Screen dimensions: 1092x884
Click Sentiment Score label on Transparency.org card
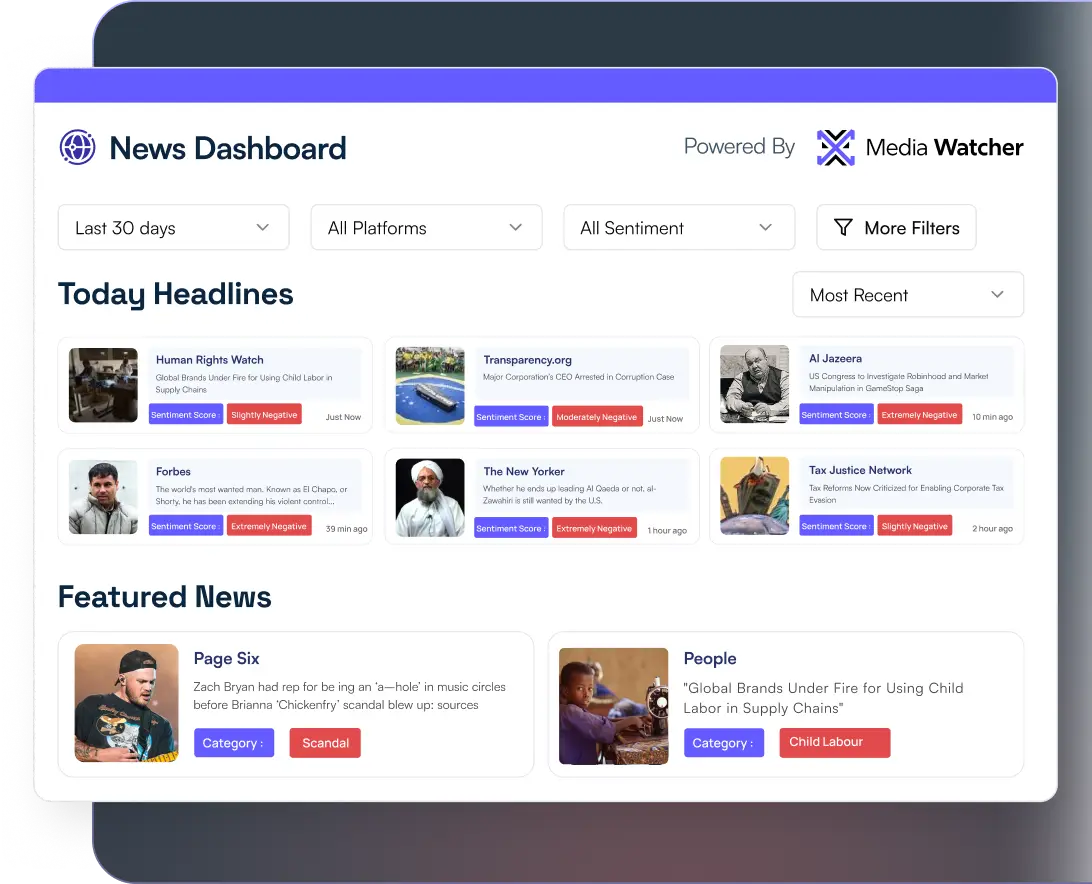point(510,417)
